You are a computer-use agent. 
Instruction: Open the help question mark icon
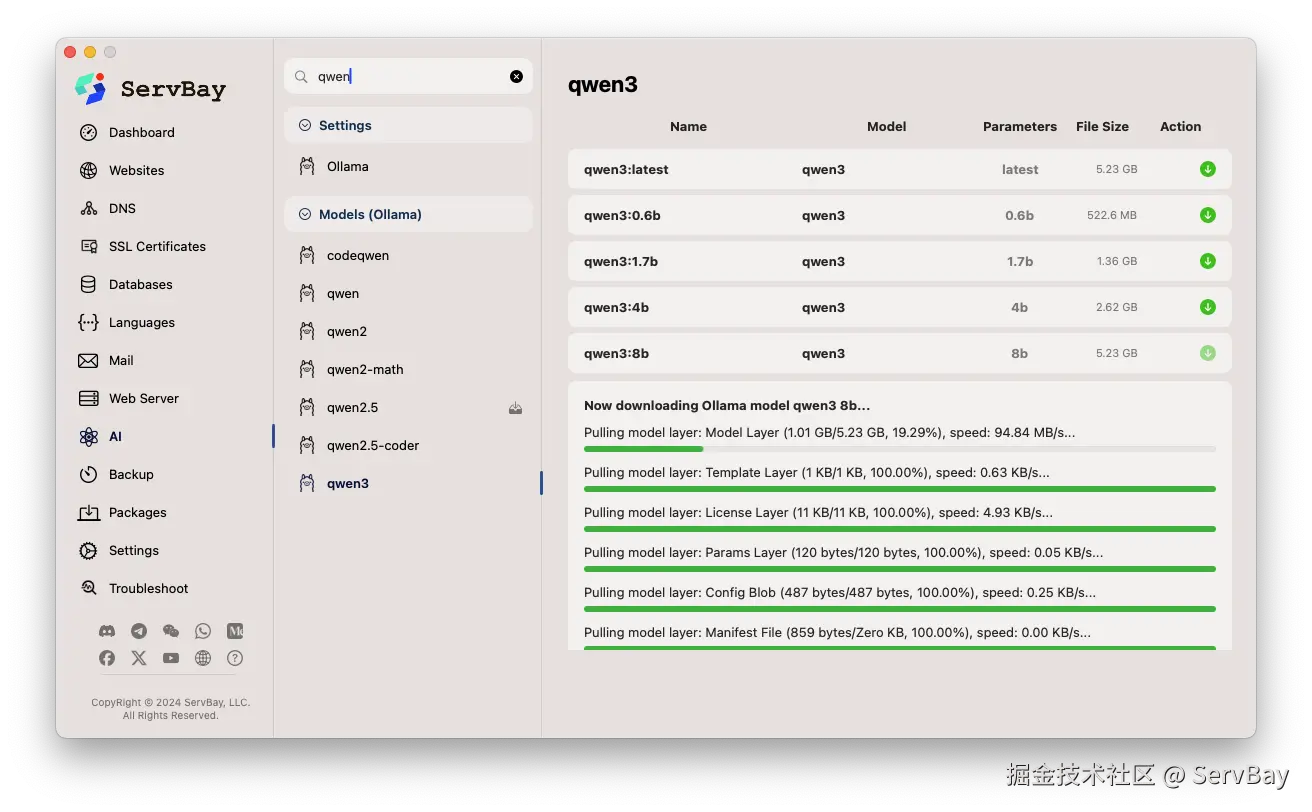[x=235, y=658]
